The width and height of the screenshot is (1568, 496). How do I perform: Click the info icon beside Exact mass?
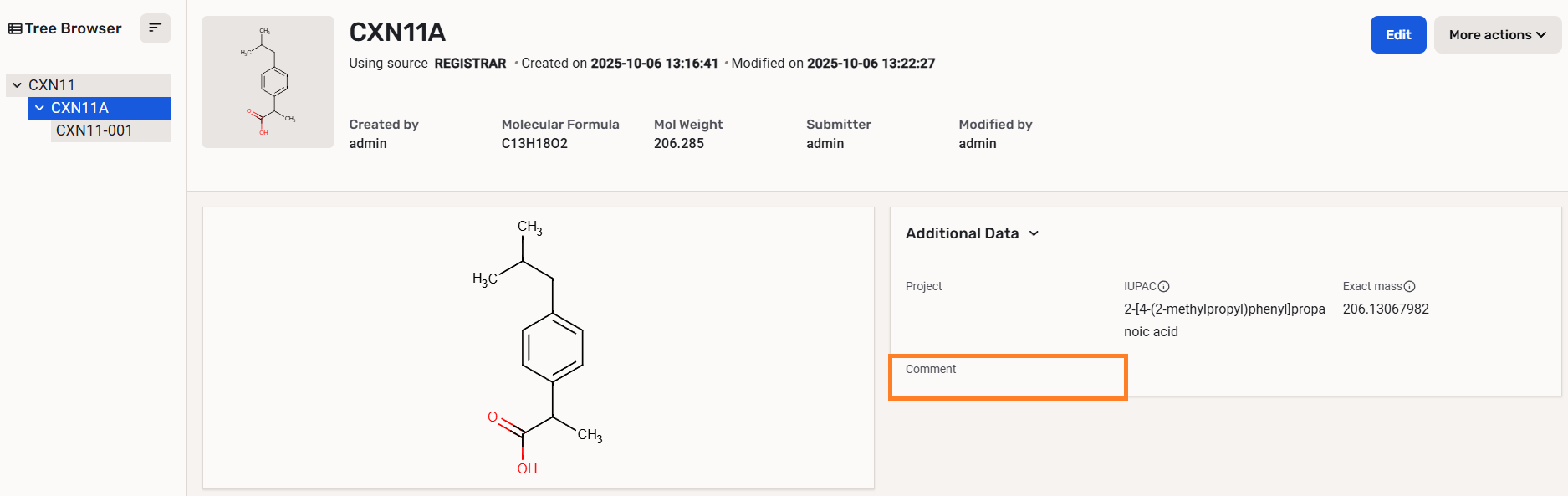1409,286
